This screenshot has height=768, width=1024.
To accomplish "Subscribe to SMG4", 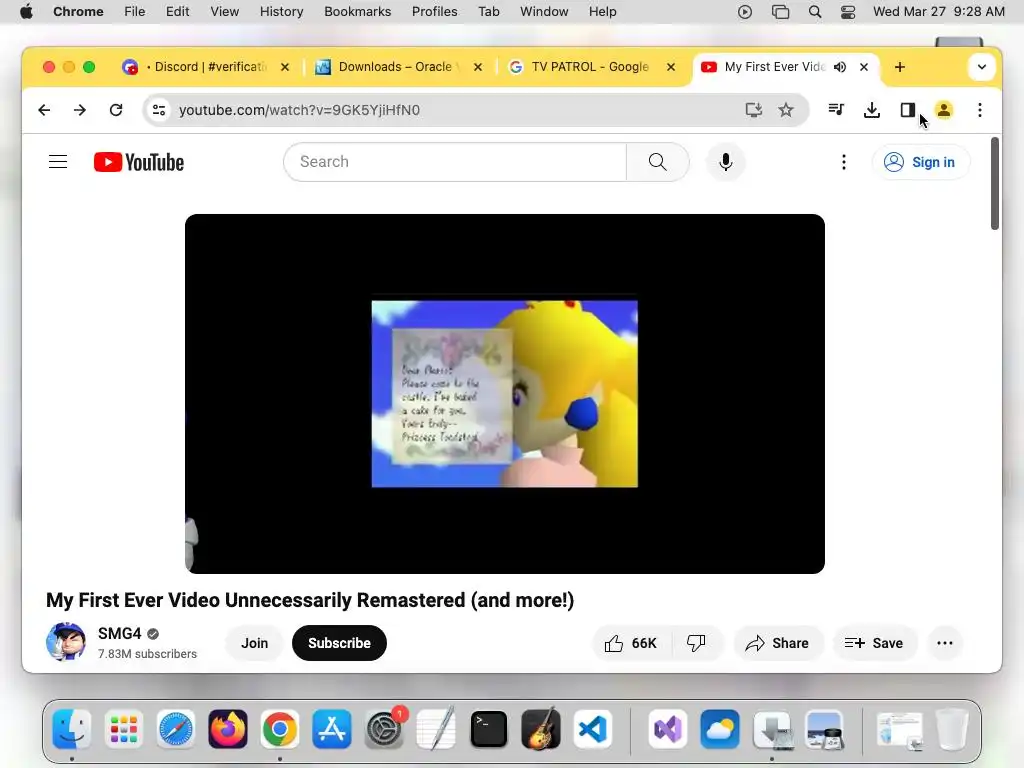I will 339,643.
